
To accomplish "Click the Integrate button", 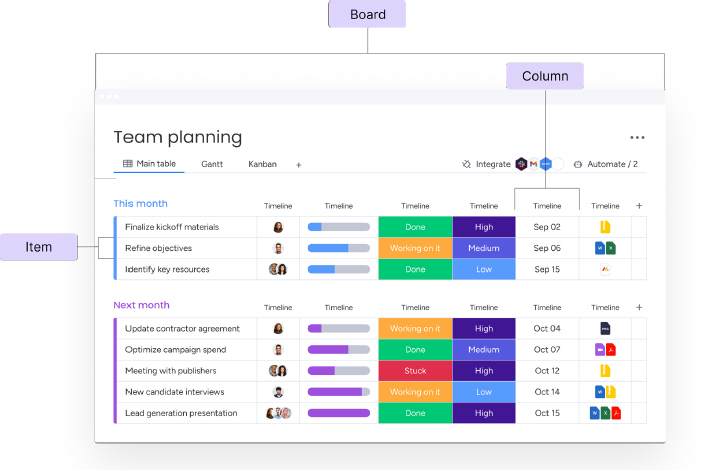I will tap(486, 164).
